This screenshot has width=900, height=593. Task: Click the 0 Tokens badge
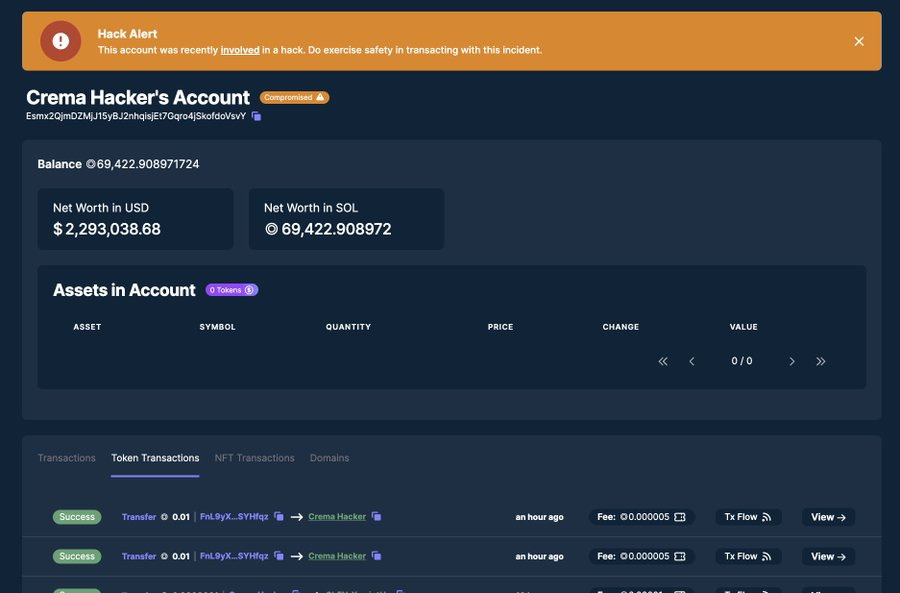(232, 290)
